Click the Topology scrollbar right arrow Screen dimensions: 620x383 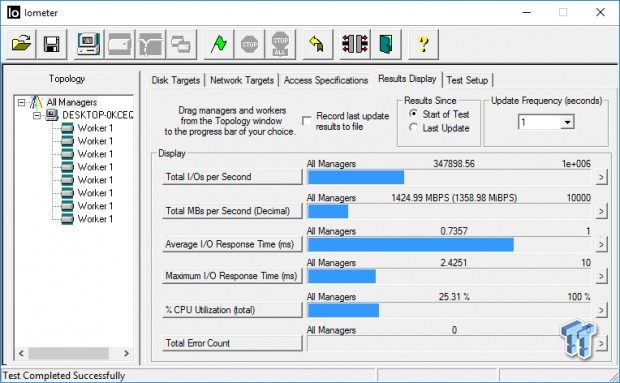[126, 353]
